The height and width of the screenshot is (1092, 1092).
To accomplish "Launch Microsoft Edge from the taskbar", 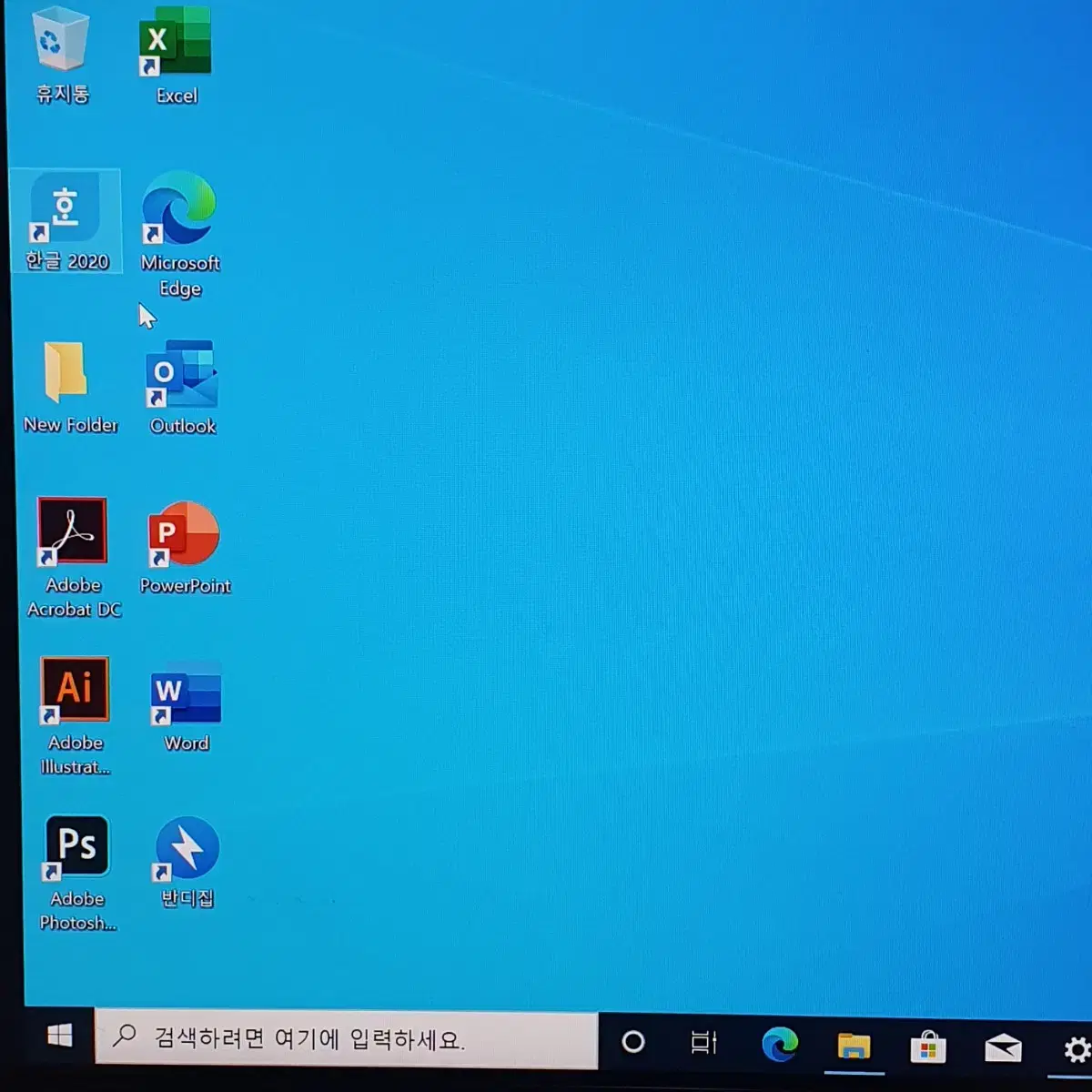I will point(780,1044).
